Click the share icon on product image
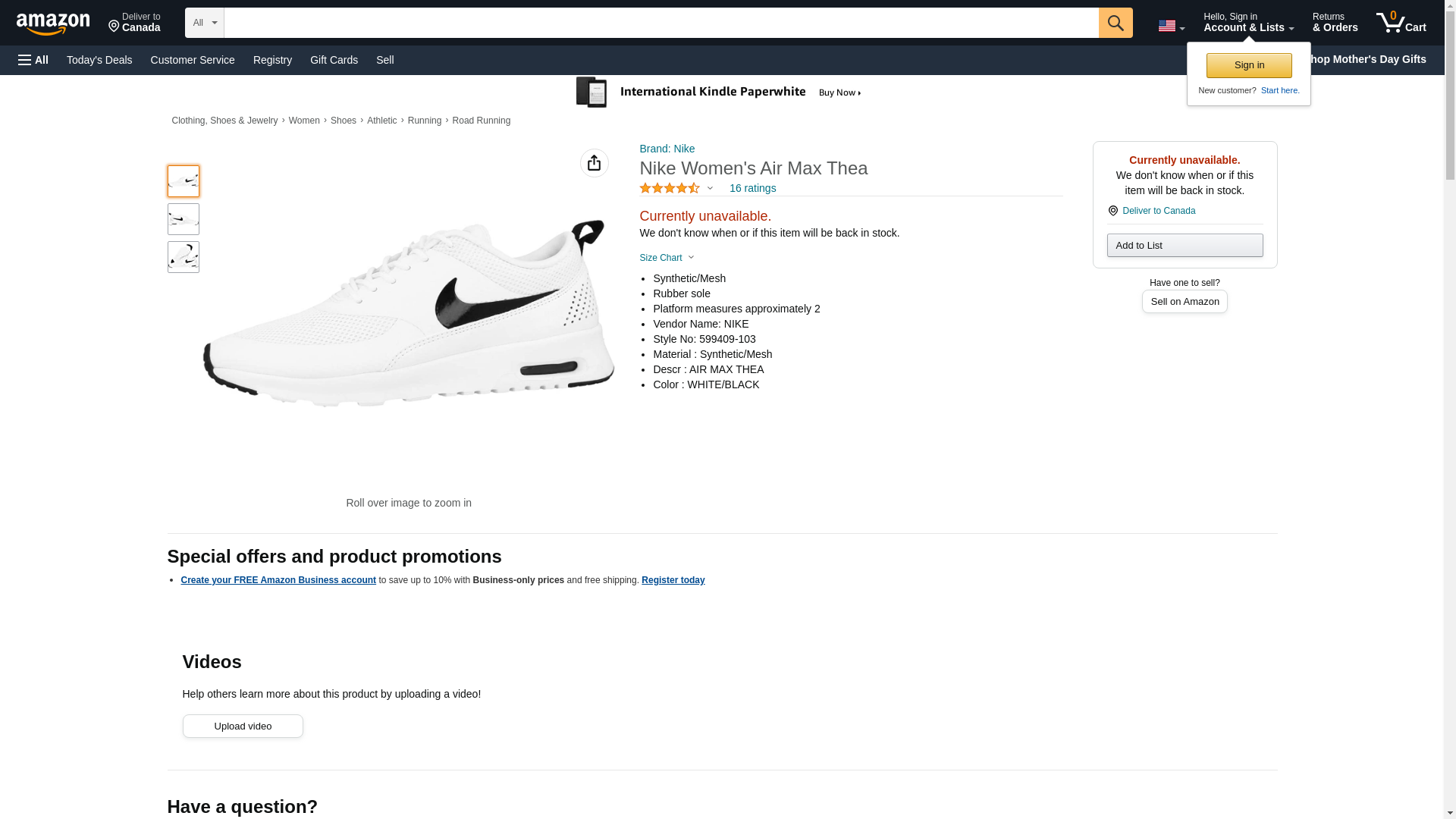Image resolution: width=1456 pixels, height=819 pixels. [594, 163]
